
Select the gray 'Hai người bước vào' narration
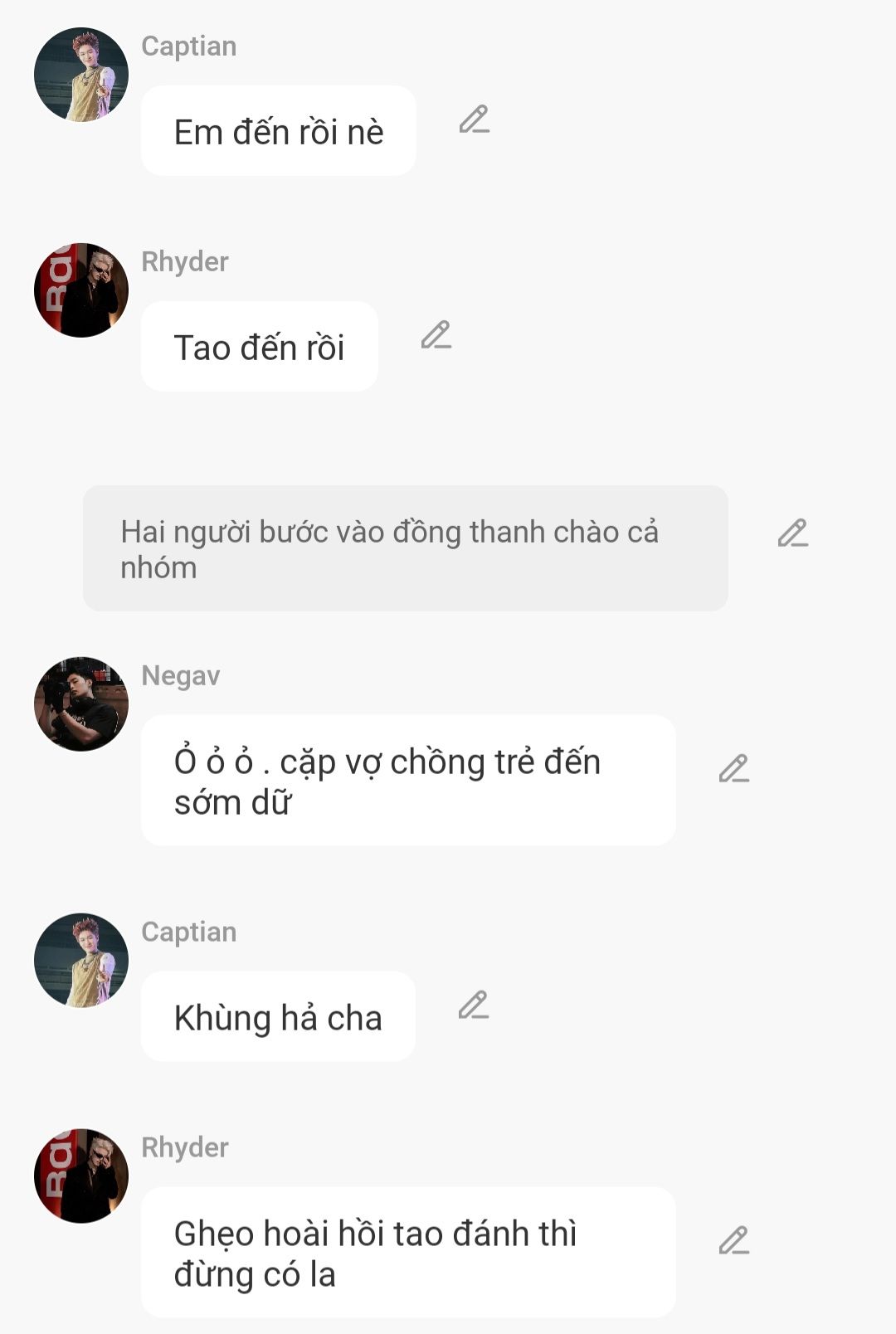coord(406,548)
